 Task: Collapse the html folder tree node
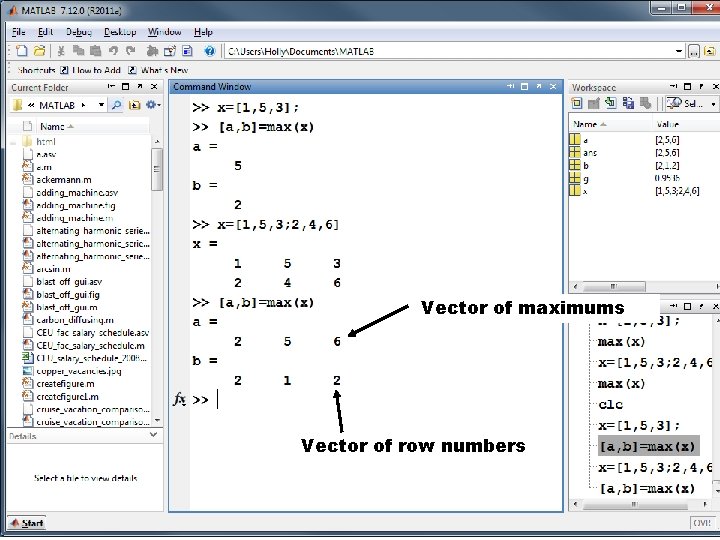[13, 142]
